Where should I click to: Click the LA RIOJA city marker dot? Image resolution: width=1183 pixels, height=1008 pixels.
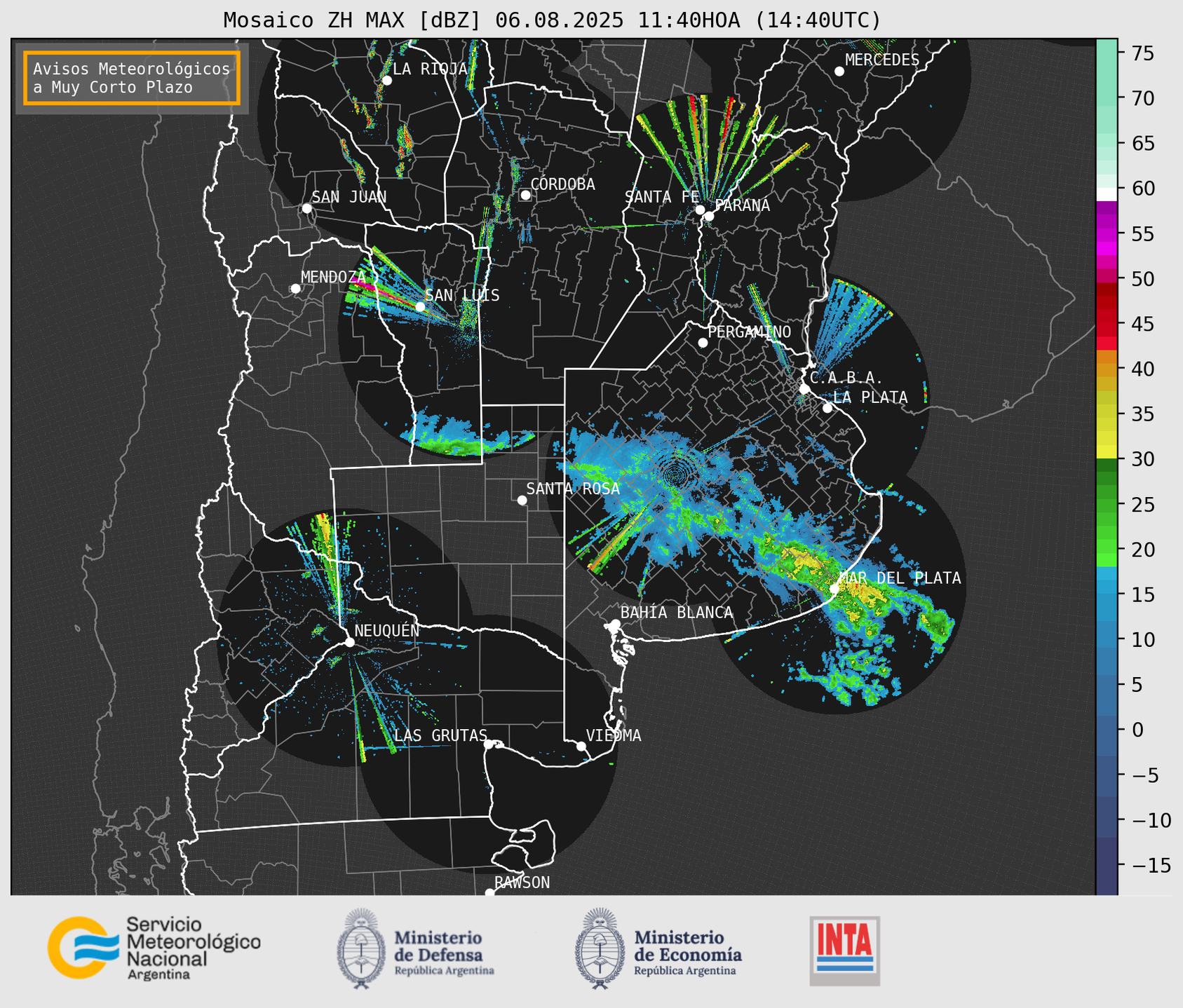click(386, 81)
